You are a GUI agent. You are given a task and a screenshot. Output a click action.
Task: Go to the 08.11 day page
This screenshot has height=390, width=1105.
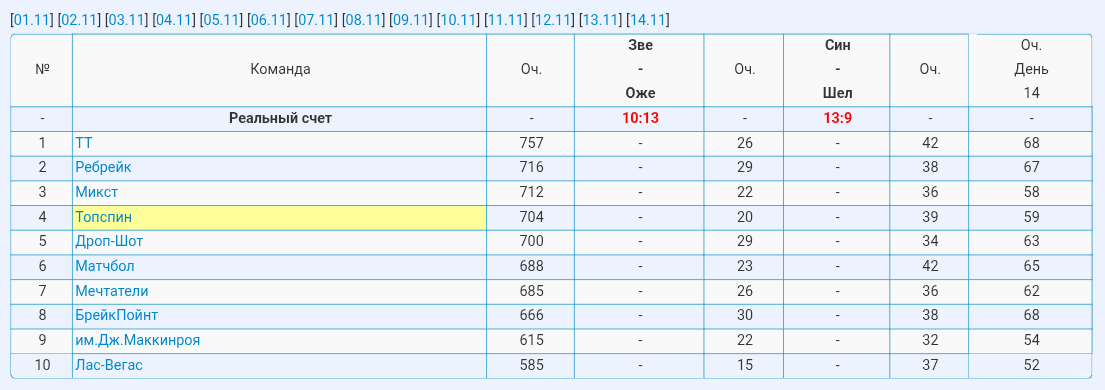click(x=363, y=20)
